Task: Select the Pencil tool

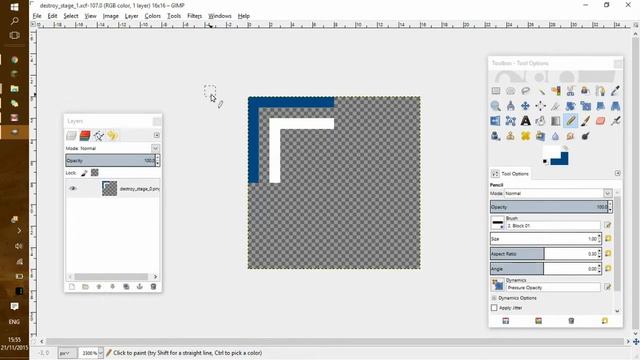Action: [571, 121]
